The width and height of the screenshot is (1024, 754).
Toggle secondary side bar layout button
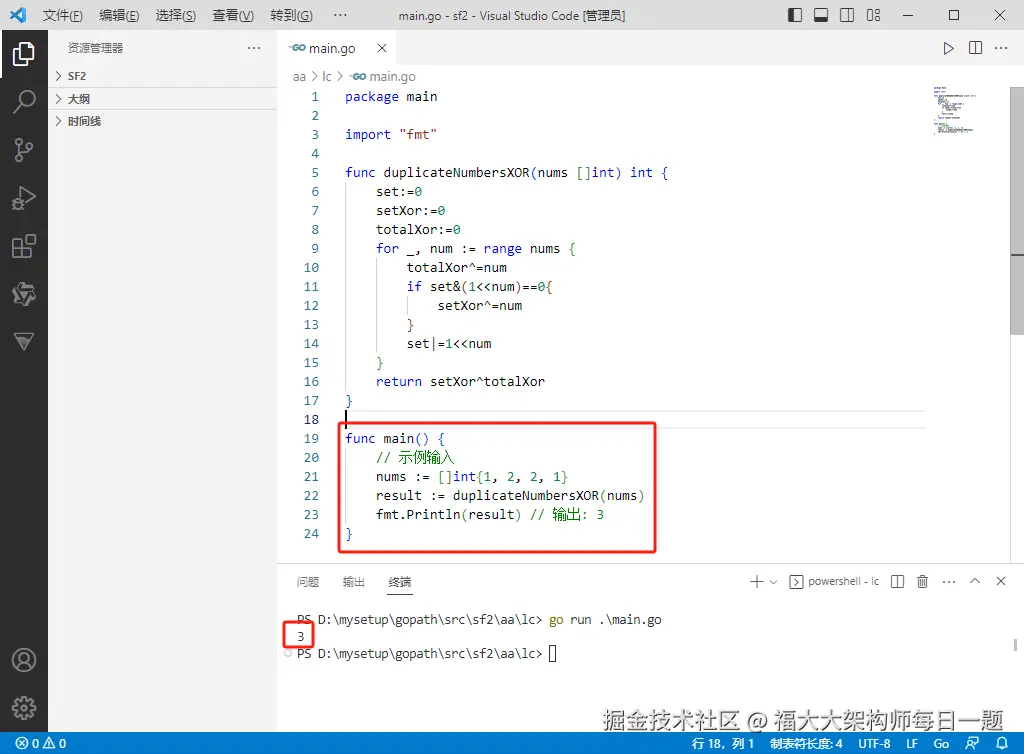click(847, 15)
